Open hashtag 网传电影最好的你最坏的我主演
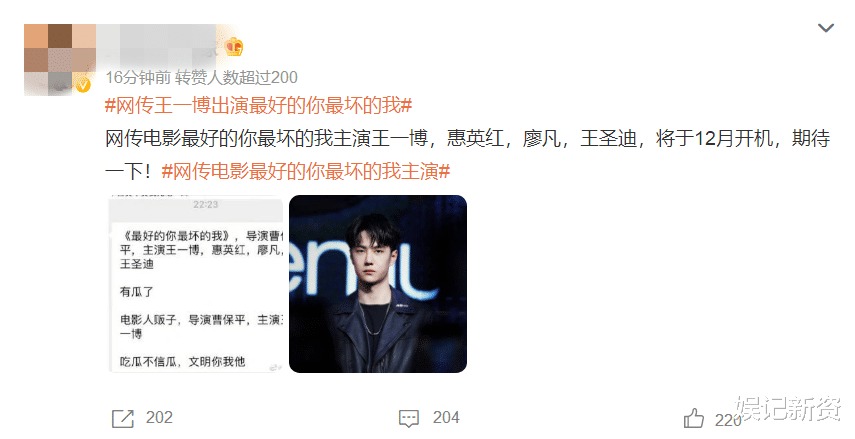Screen dimensions: 855x439 pyautogui.click(x=306, y=172)
